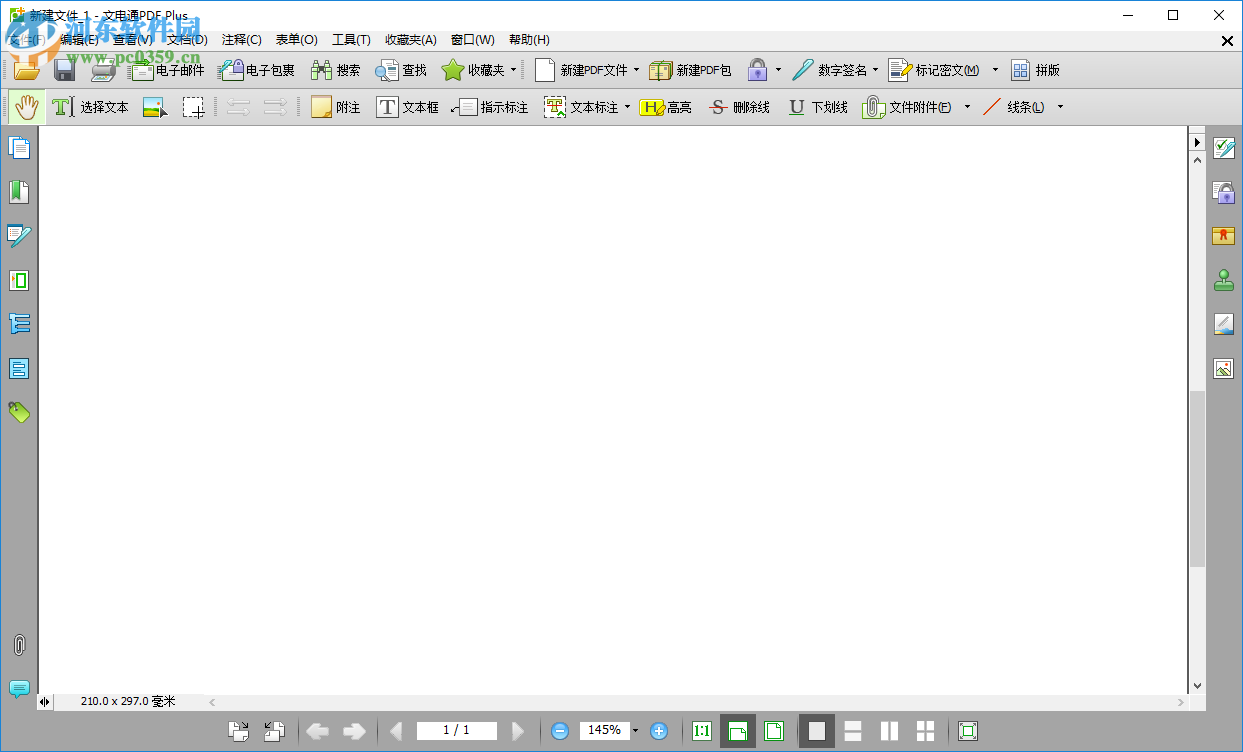Select the 文本标注 text markup tool
The width and height of the screenshot is (1243, 752).
click(581, 107)
